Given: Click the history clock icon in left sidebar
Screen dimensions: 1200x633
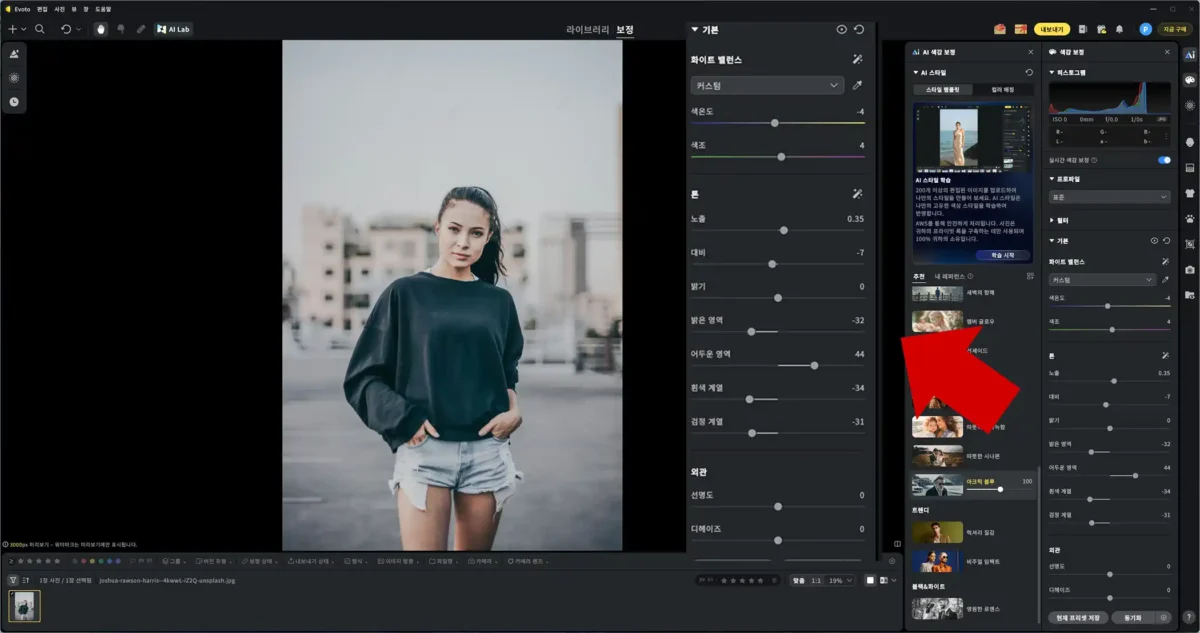Looking at the screenshot, I should coord(14,101).
